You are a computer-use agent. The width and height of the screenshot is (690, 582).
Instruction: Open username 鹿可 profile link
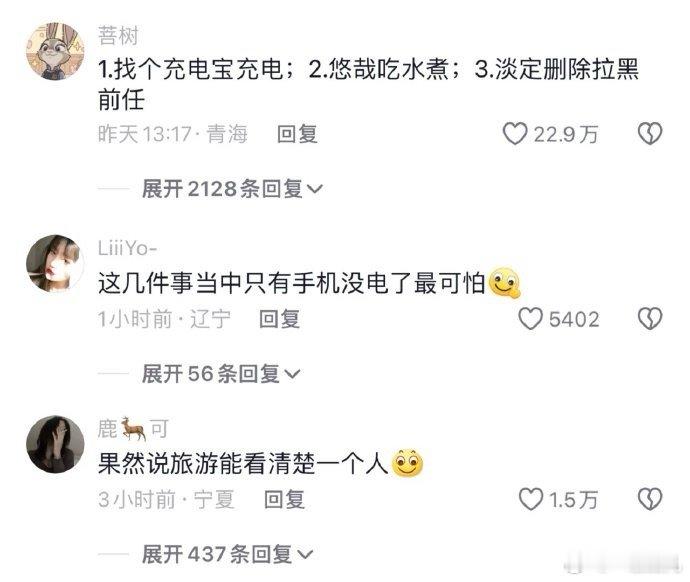[133, 428]
